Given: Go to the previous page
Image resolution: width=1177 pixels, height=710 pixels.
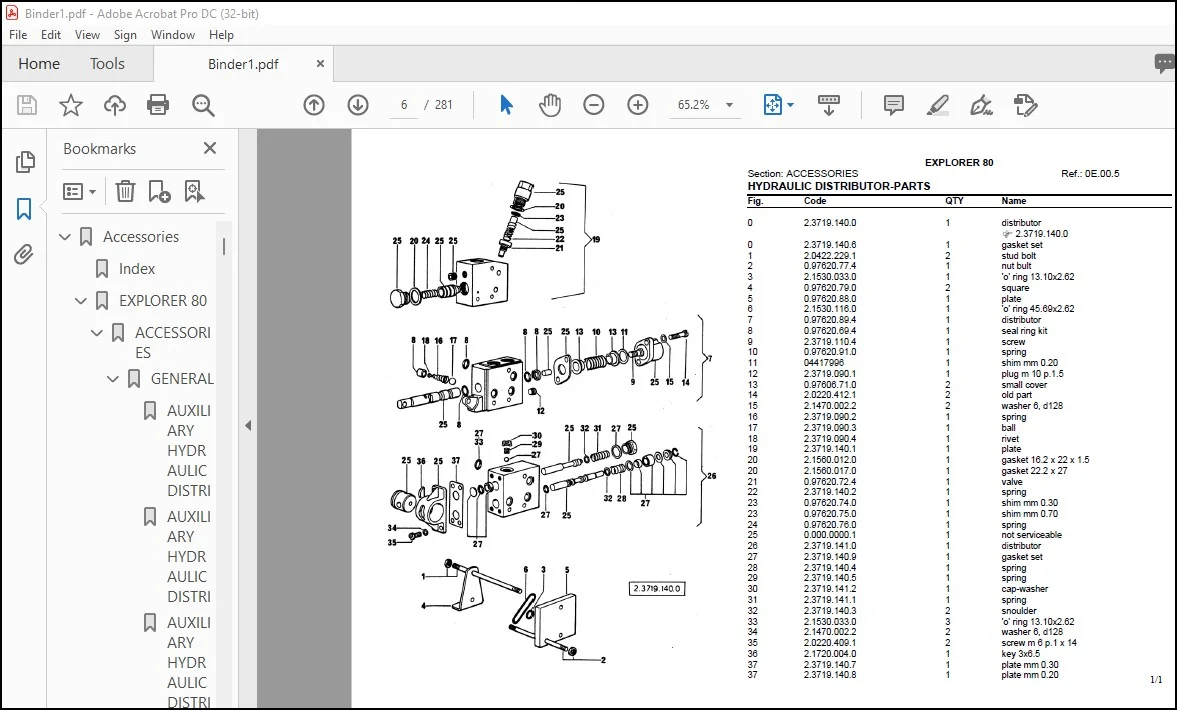Looking at the screenshot, I should coord(314,105).
